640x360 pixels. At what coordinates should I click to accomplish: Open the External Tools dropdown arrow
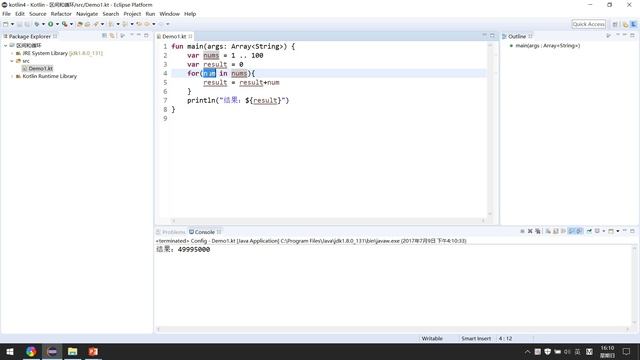(x=71, y=24)
